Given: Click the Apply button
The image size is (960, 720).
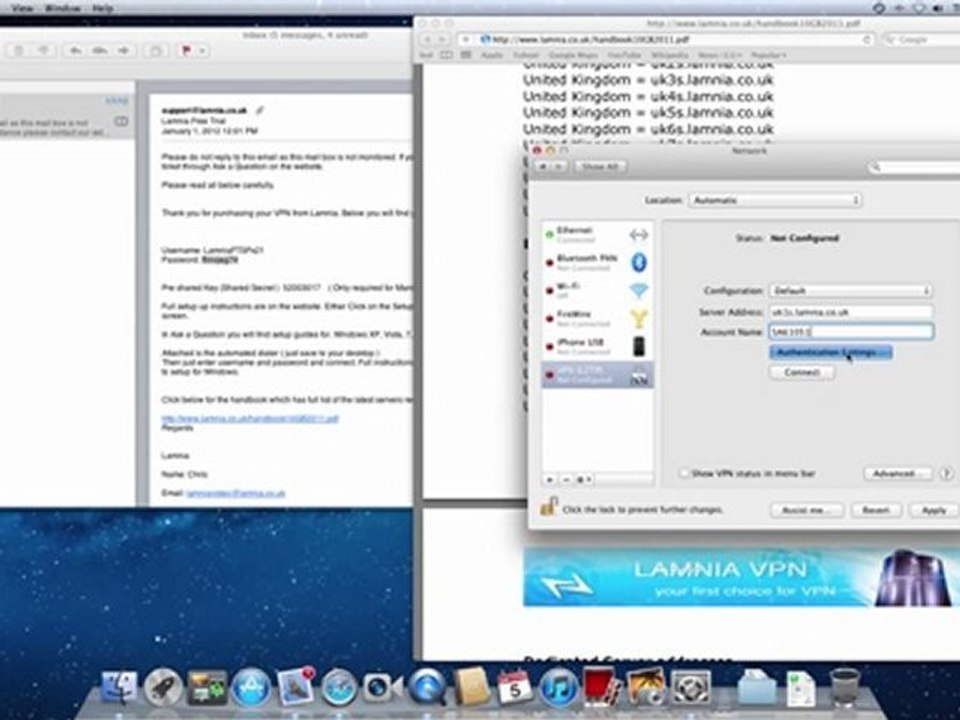Looking at the screenshot, I should (x=933, y=510).
